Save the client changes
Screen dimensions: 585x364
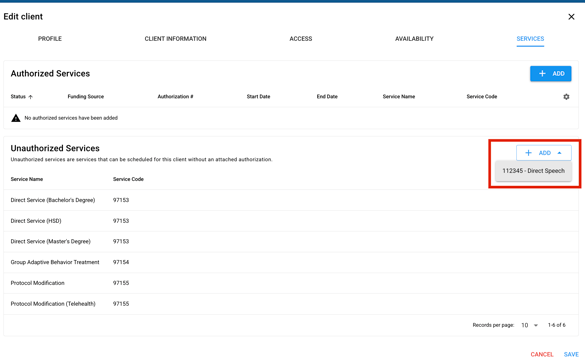pyautogui.click(x=571, y=354)
